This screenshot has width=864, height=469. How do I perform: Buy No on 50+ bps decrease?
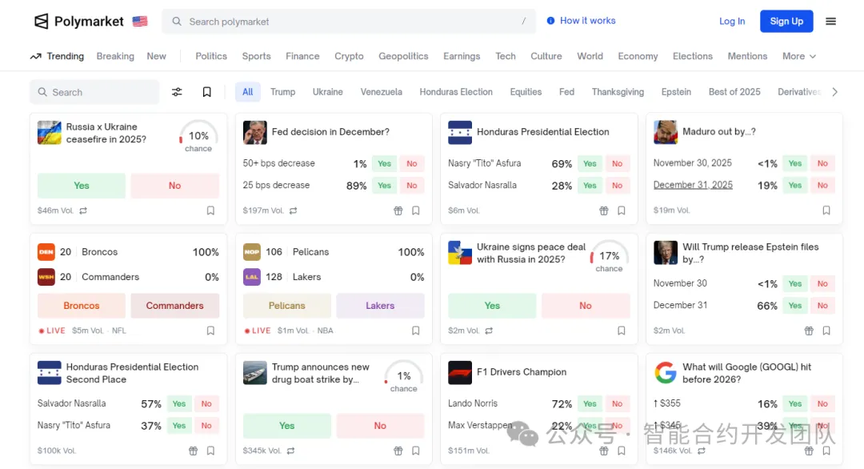tap(412, 163)
